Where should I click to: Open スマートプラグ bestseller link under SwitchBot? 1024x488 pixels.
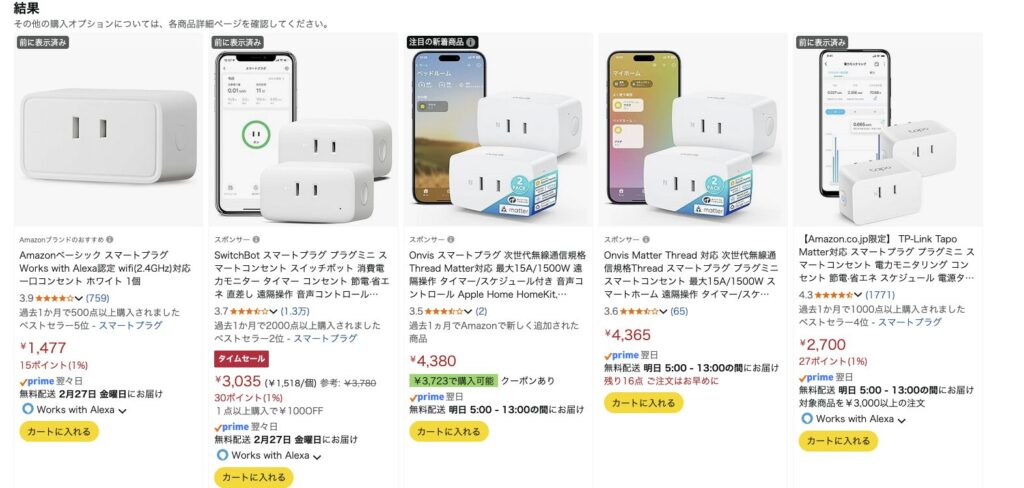tap(325, 338)
